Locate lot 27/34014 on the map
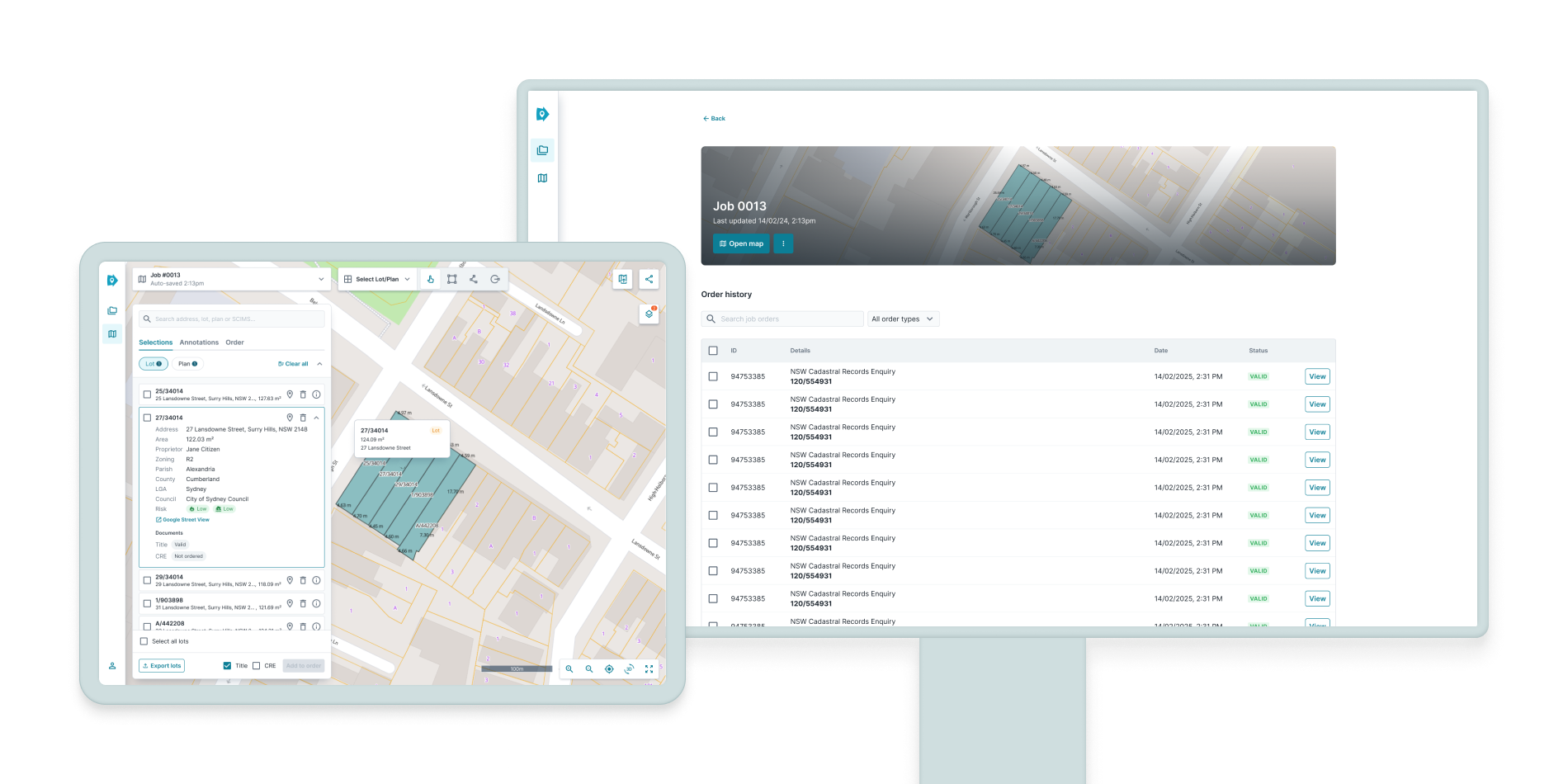This screenshot has width=1568, height=784. click(290, 418)
